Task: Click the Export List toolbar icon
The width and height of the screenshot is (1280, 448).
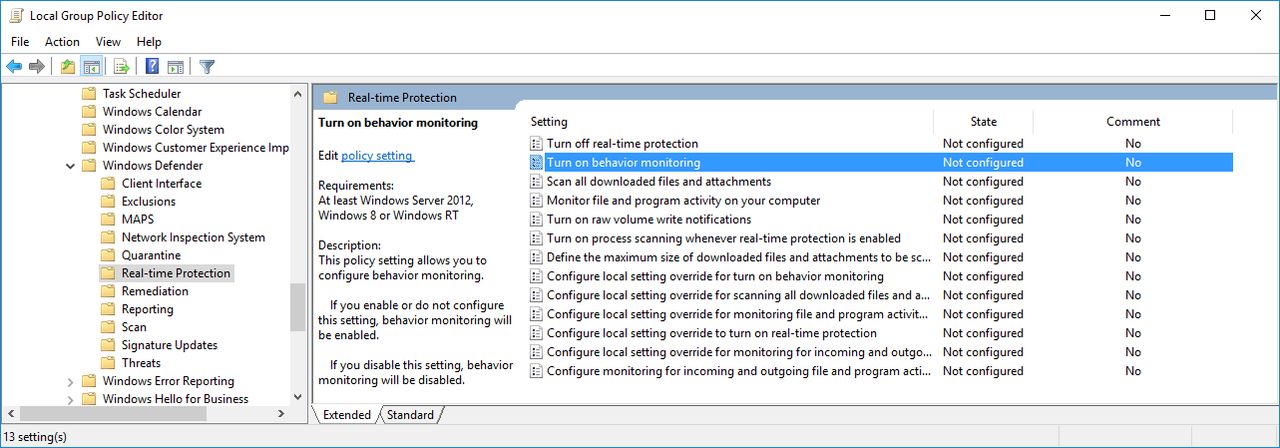Action: [121, 67]
